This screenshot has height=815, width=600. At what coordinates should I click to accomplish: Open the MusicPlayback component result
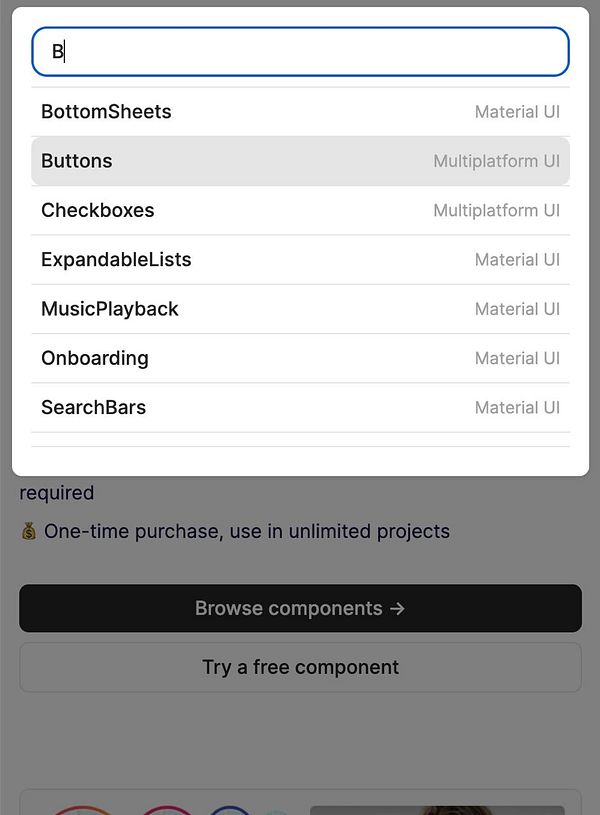coord(110,309)
